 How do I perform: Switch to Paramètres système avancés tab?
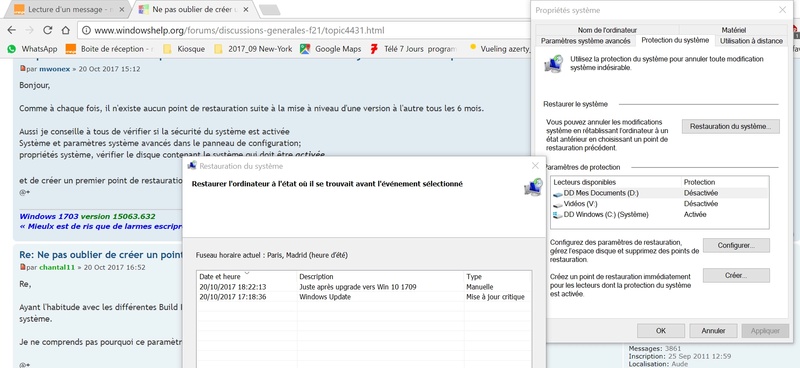pos(586,41)
